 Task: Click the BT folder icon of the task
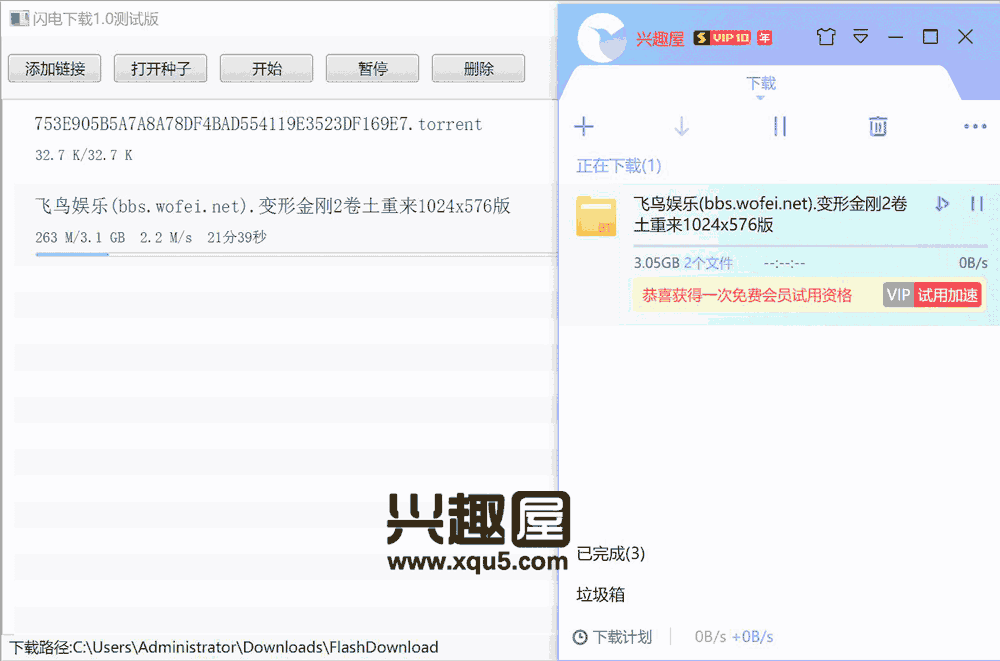point(596,216)
